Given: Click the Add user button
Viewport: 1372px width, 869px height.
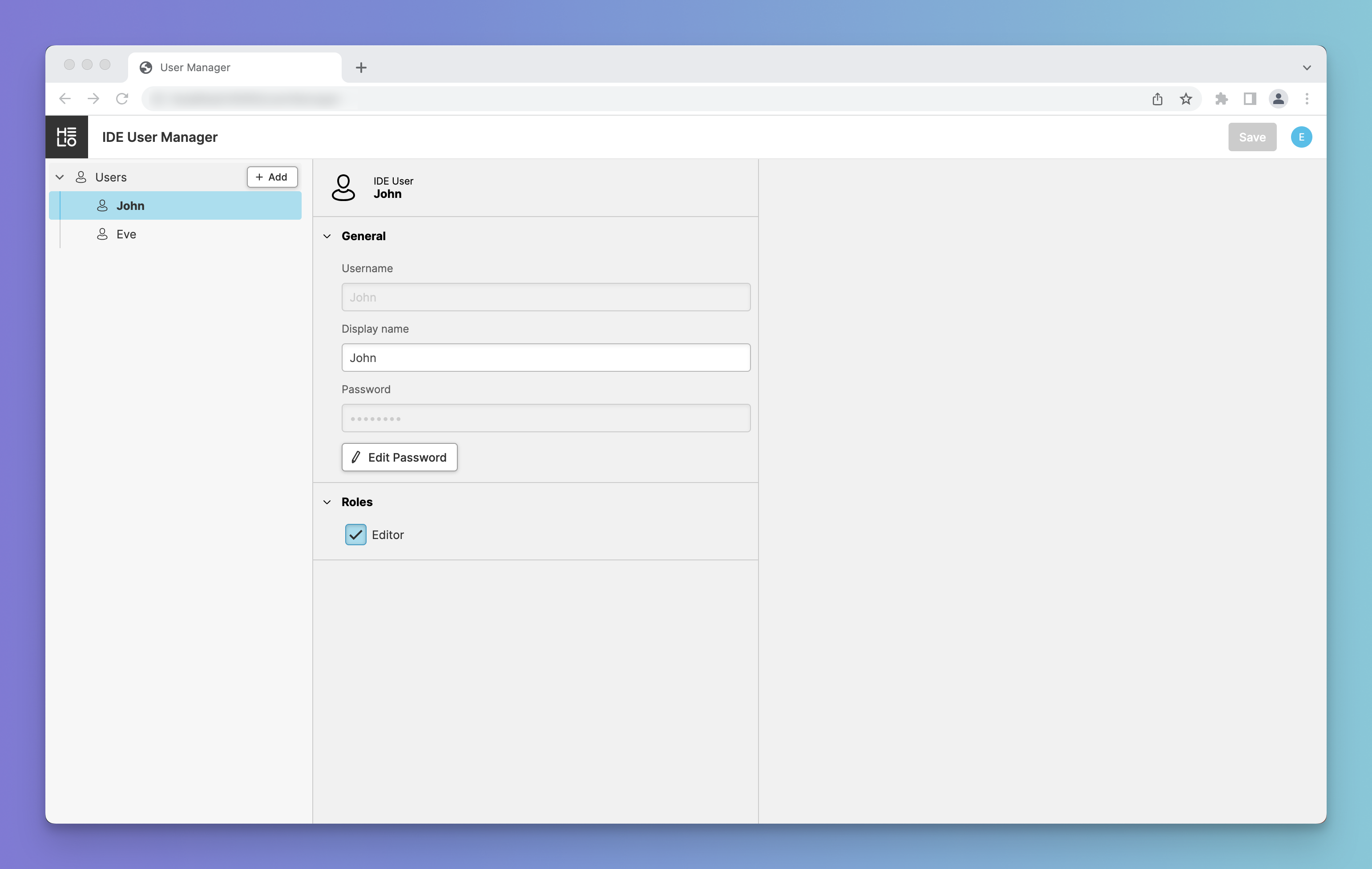Looking at the screenshot, I should (x=272, y=177).
